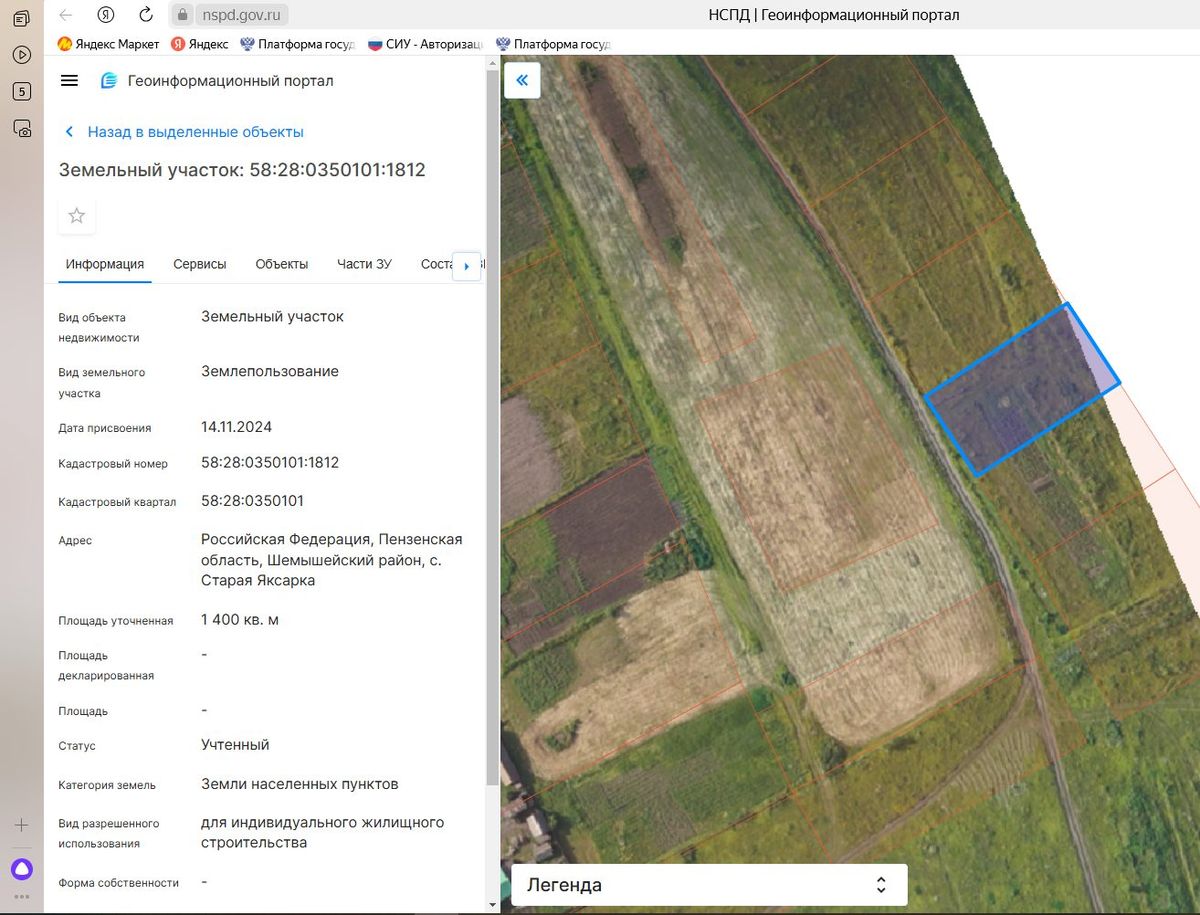Image resolution: width=1200 pixels, height=915 pixels.
Task: Click the back link Назад в выделенные объекты
Action: [184, 132]
